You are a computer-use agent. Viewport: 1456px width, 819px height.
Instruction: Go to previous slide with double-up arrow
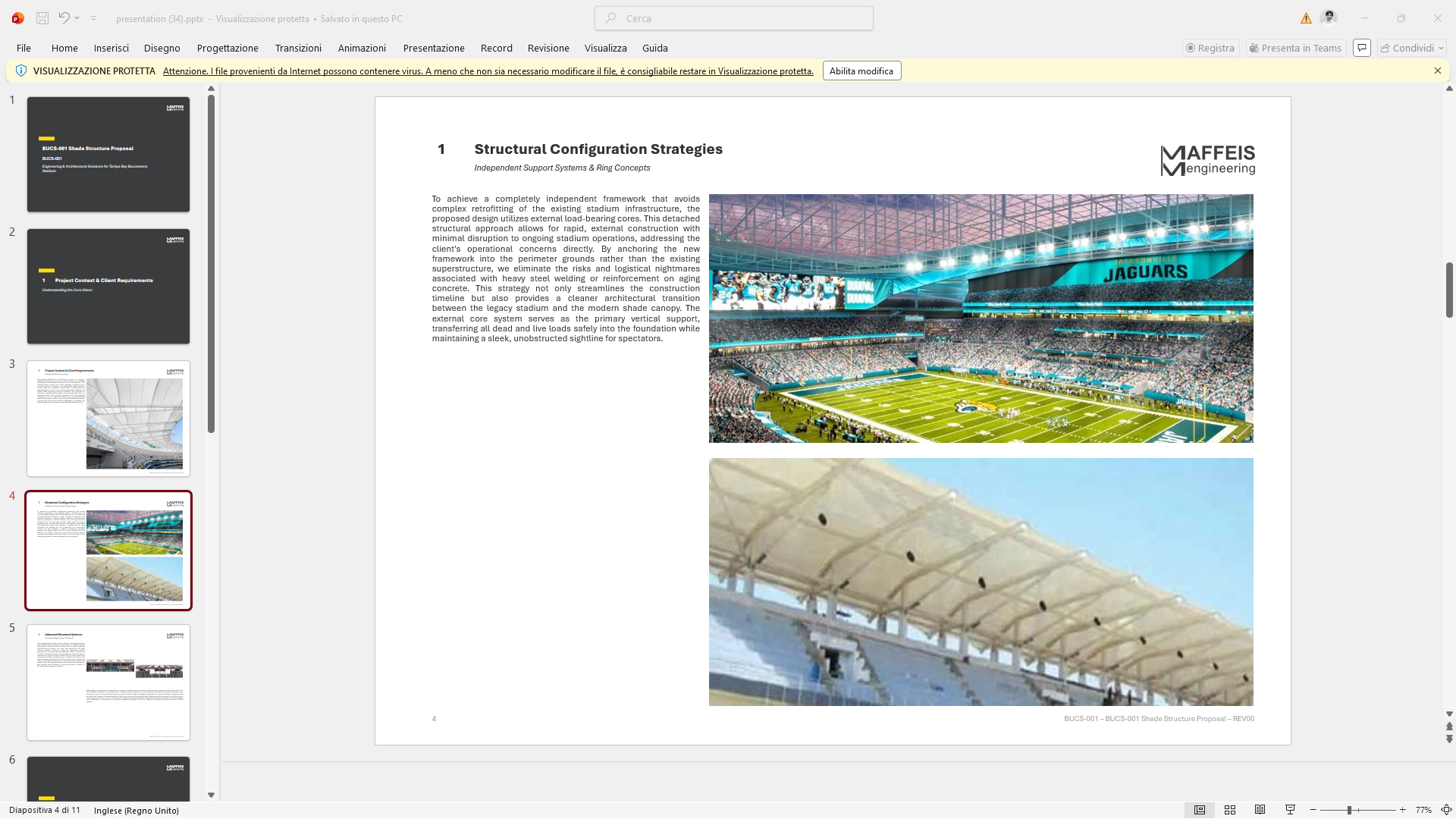[x=1449, y=726]
